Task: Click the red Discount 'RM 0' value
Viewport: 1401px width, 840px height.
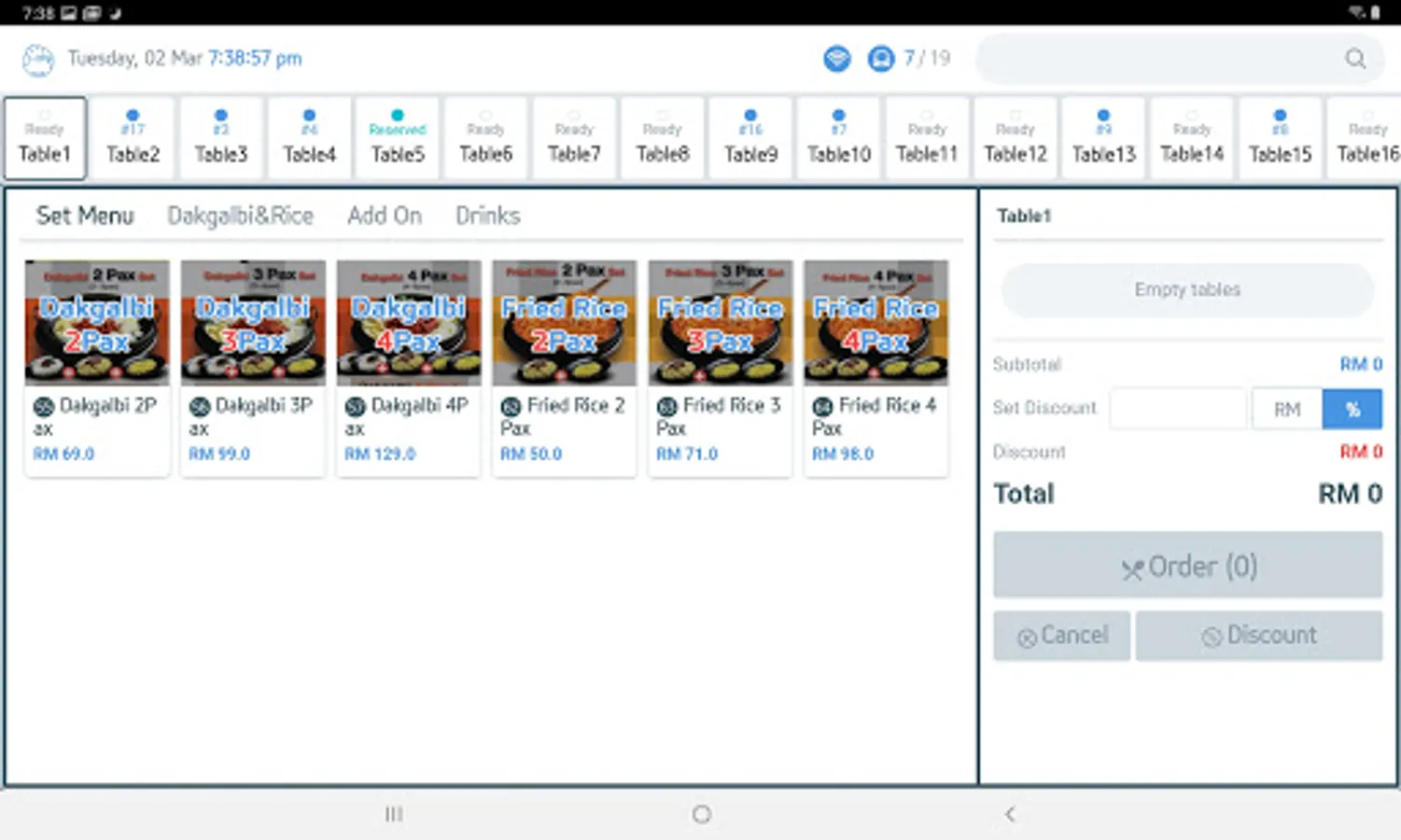Action: [1361, 452]
